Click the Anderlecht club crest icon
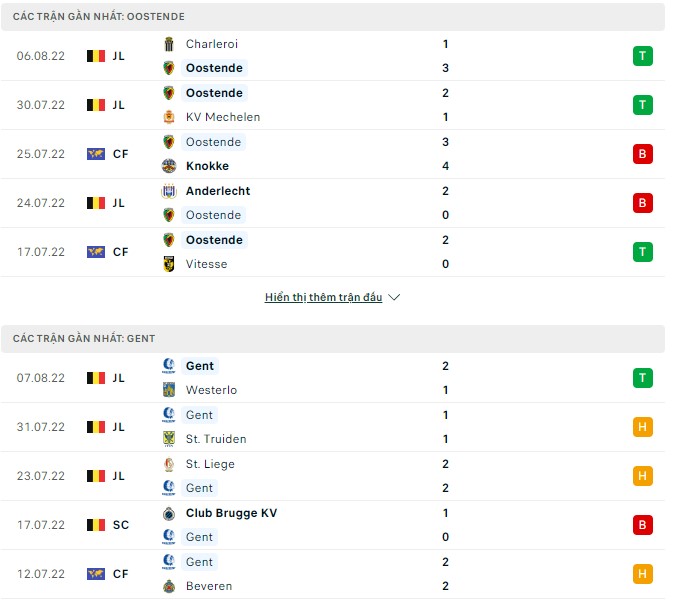This screenshot has width=676, height=603. click(168, 191)
